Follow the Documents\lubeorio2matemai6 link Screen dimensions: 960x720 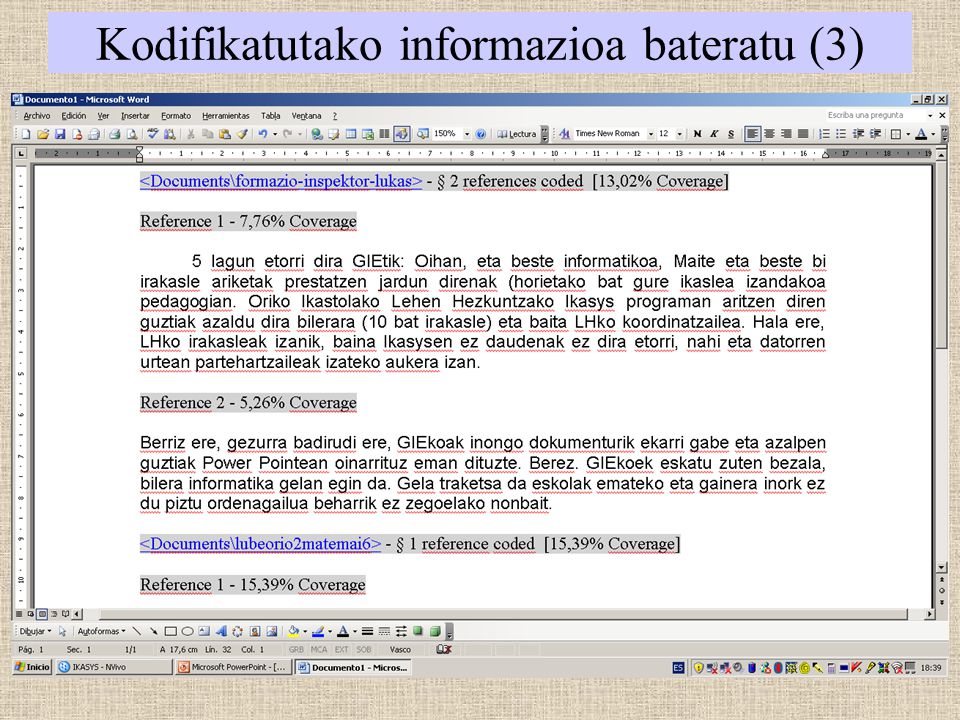tap(260, 544)
